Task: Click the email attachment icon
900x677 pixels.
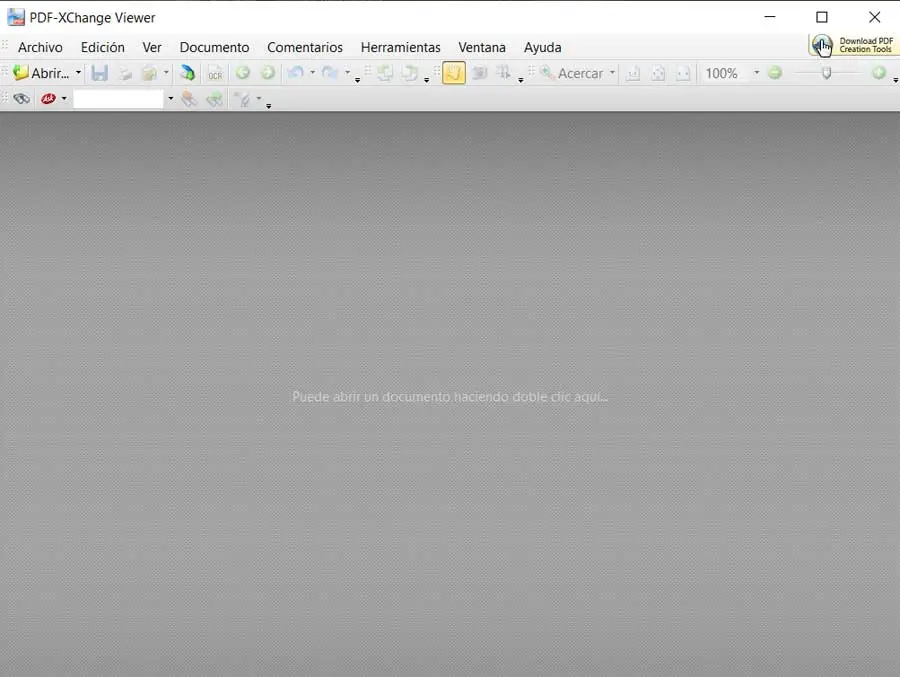Action: point(149,73)
